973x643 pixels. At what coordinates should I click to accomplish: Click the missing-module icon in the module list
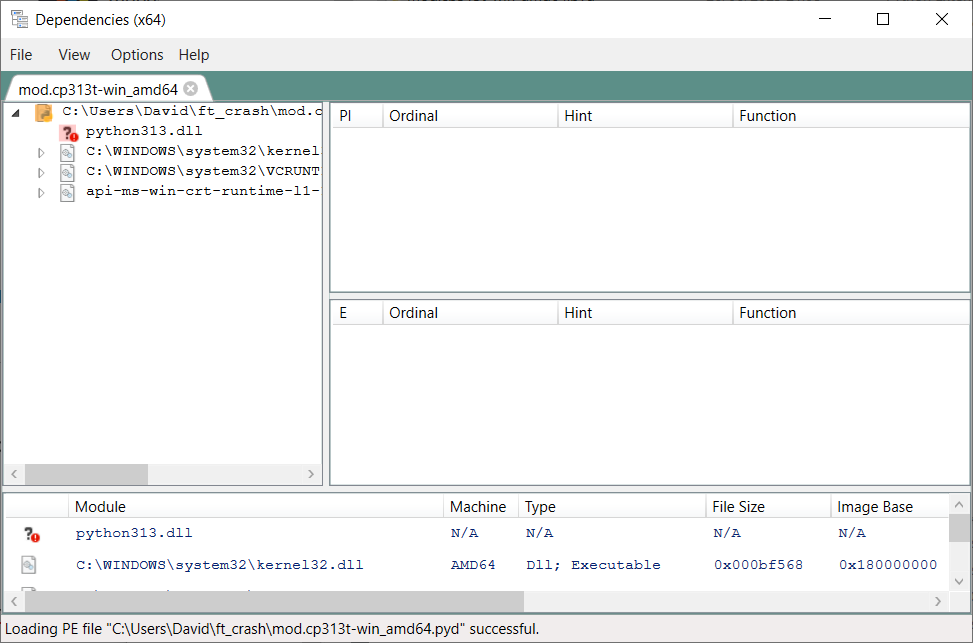[x=31, y=535]
